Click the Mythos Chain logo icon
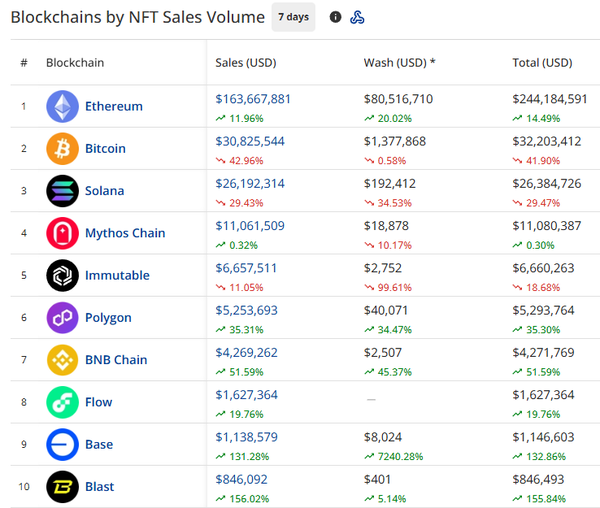 click(62, 233)
